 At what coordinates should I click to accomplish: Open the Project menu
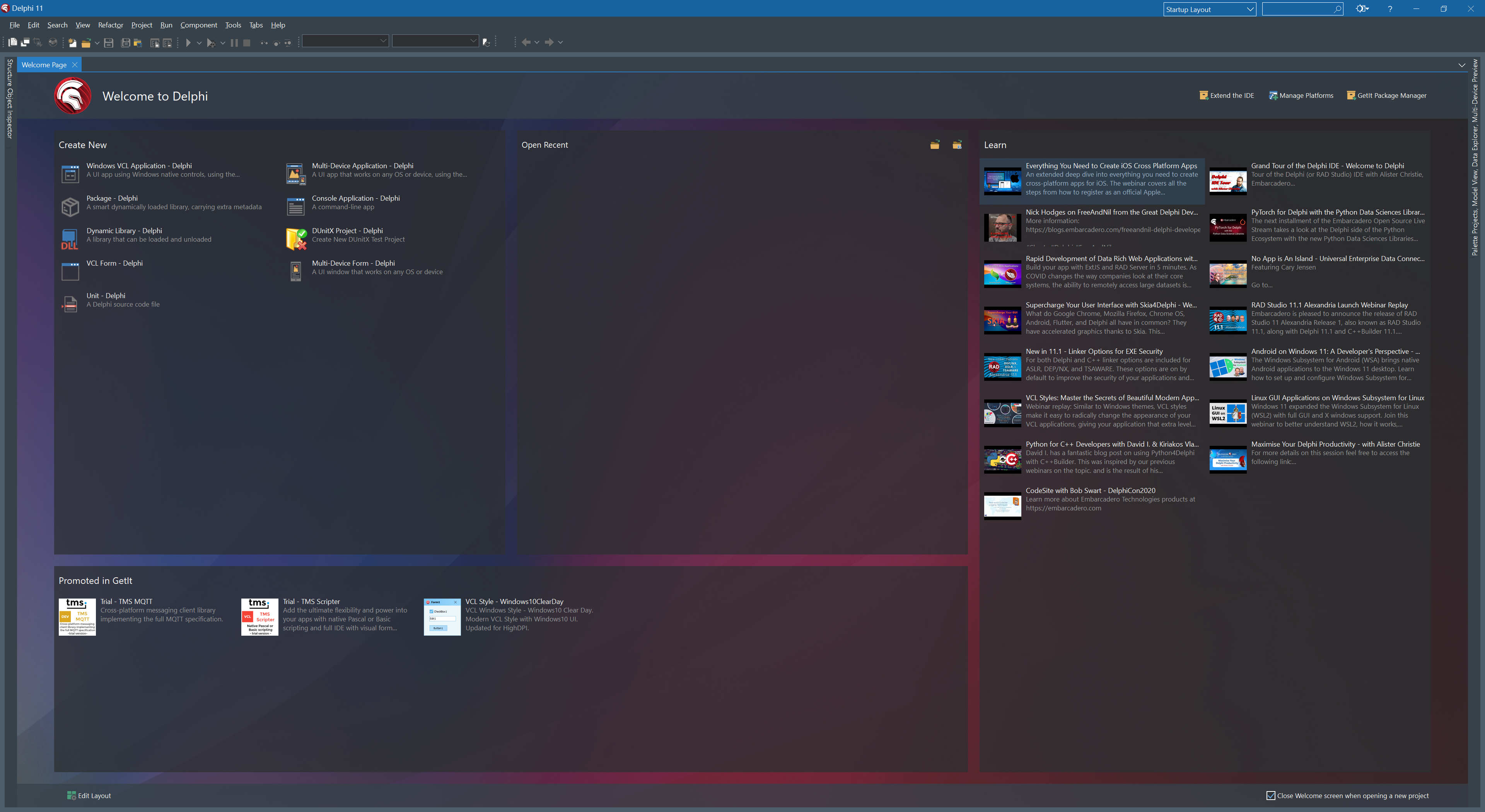pyautogui.click(x=142, y=25)
